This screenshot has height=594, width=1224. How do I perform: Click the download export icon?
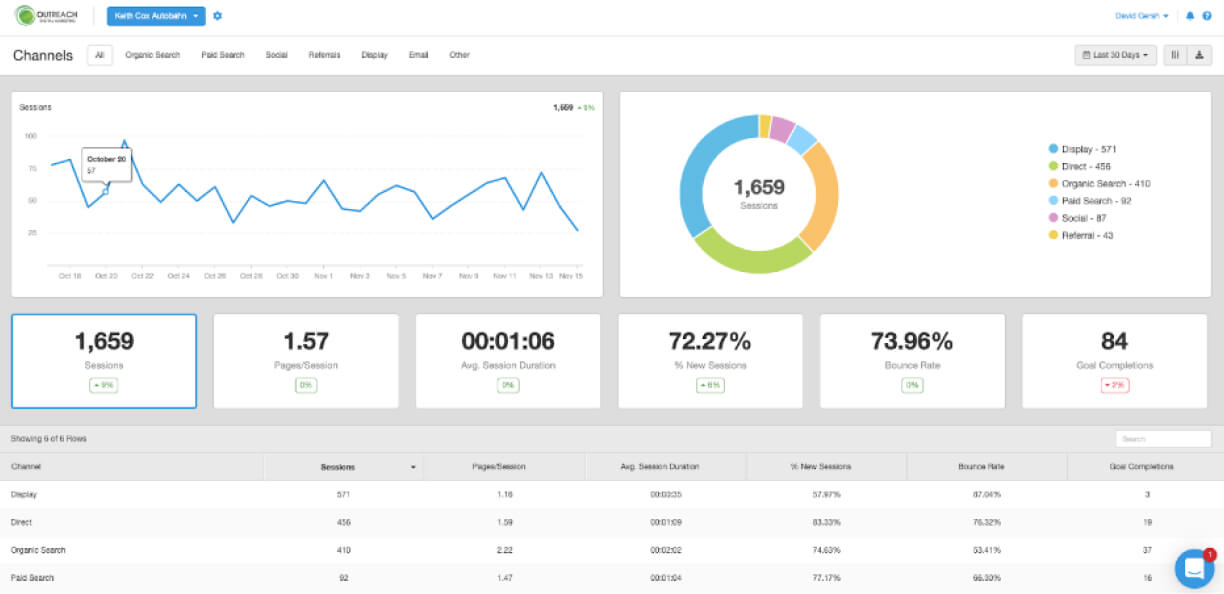coord(1199,55)
